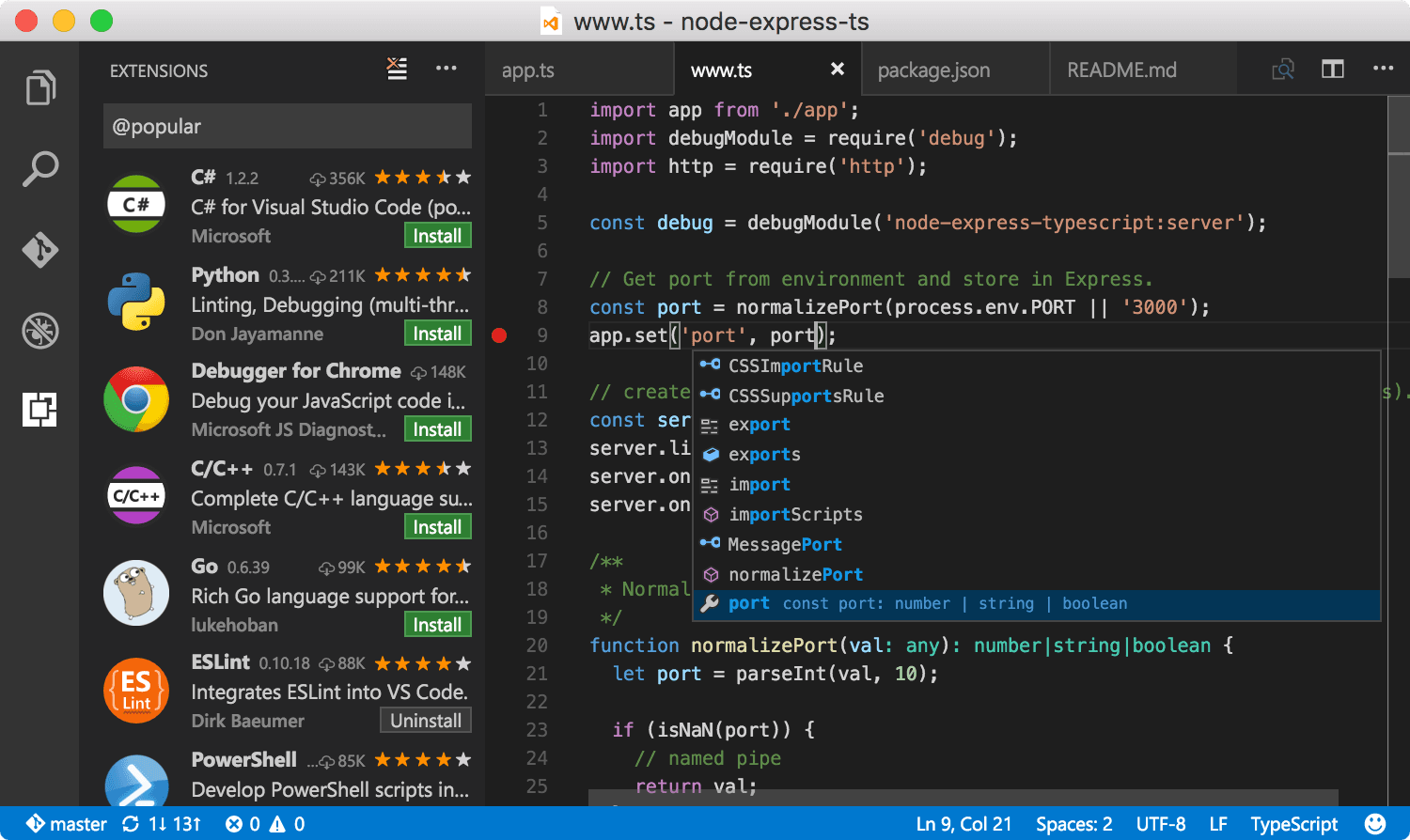The image size is (1410, 840).
Task: Open the Debug view in the activity bar
Action: (x=39, y=331)
